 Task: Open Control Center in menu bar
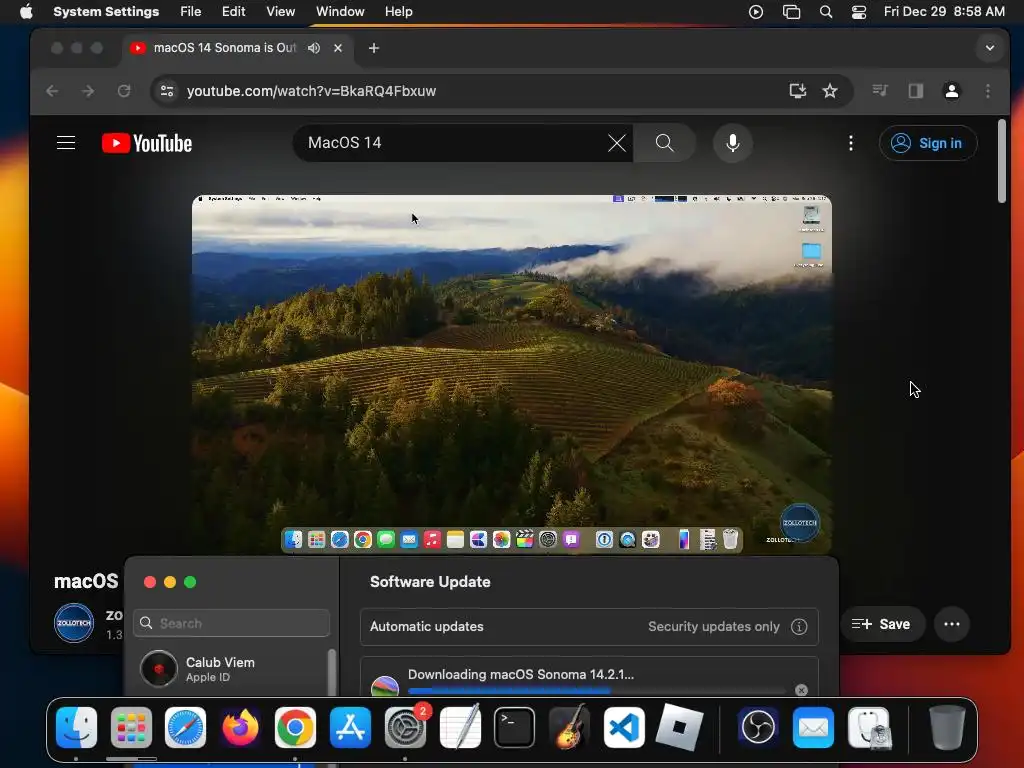coord(859,12)
